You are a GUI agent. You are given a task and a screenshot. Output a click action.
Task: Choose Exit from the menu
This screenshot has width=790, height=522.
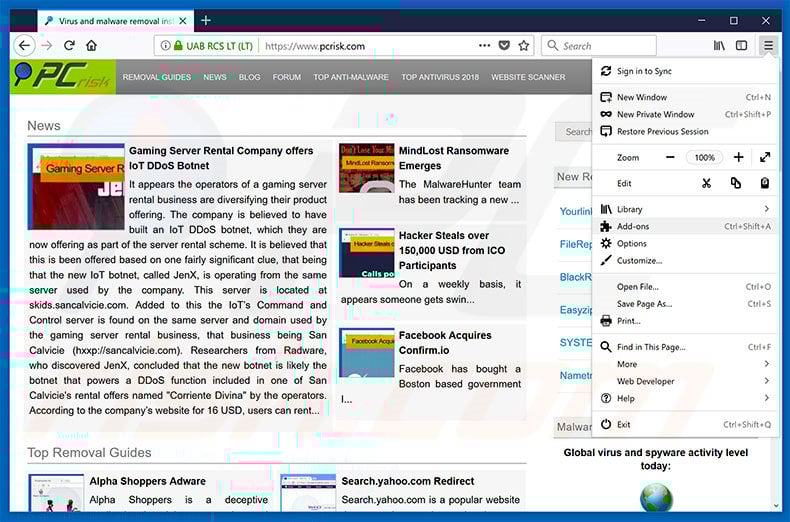point(684,425)
